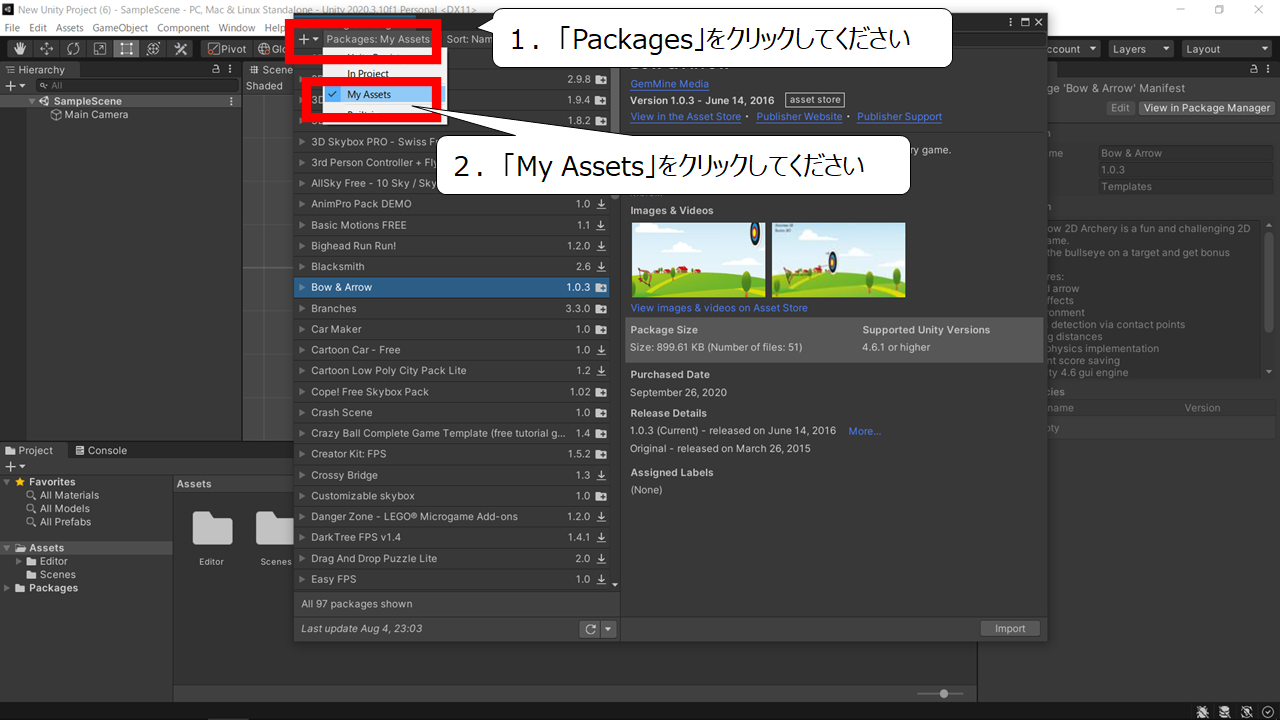This screenshot has width=1280, height=720.
Task: Open dropdown next to refresh button
Action: click(x=608, y=629)
